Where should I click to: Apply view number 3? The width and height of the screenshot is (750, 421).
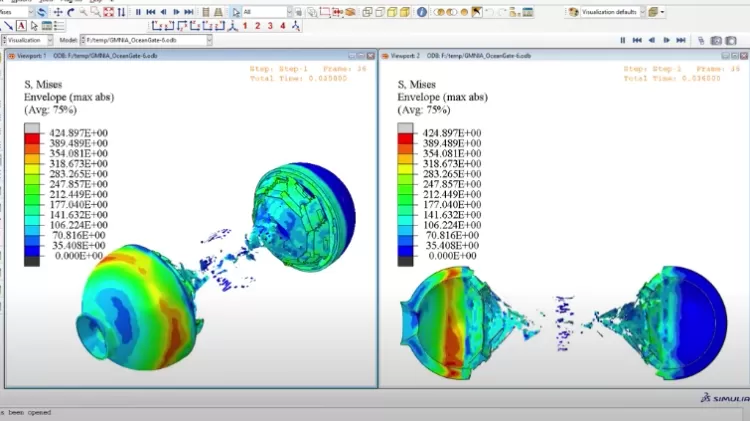tap(270, 26)
